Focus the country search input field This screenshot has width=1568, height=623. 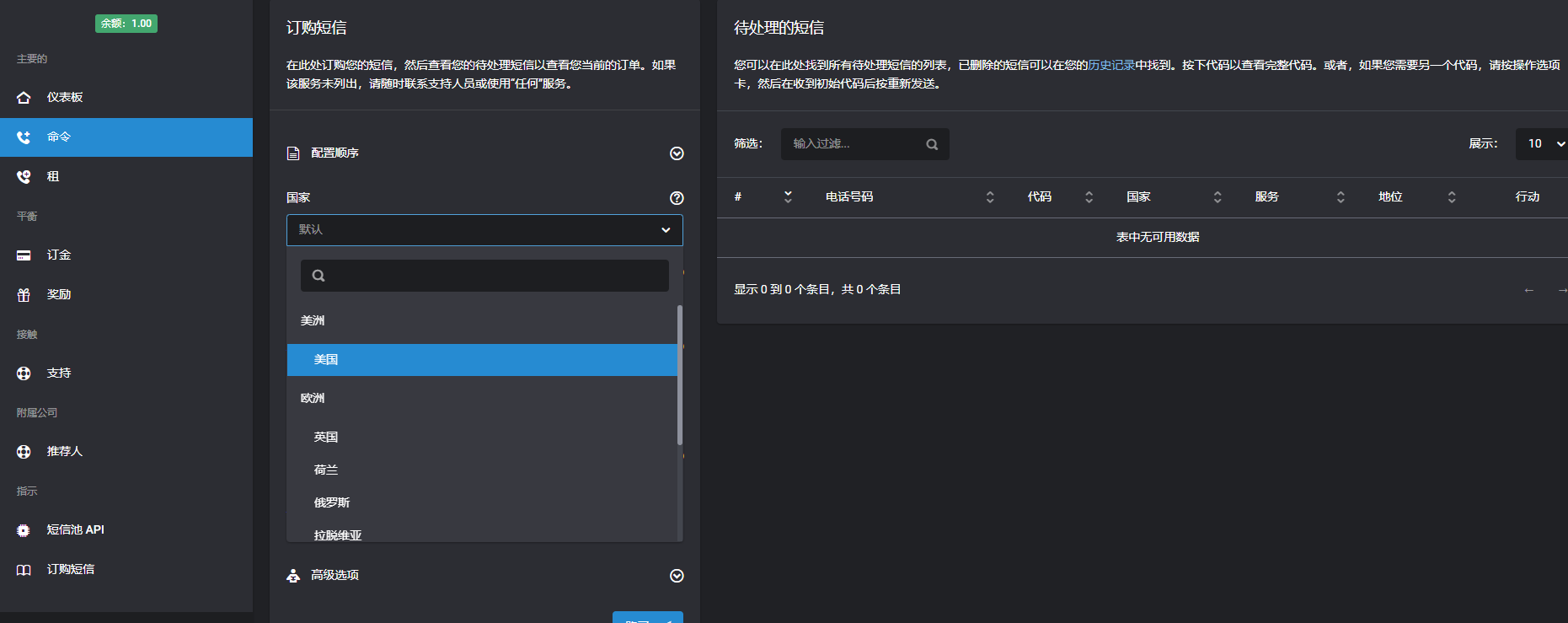pos(484,276)
